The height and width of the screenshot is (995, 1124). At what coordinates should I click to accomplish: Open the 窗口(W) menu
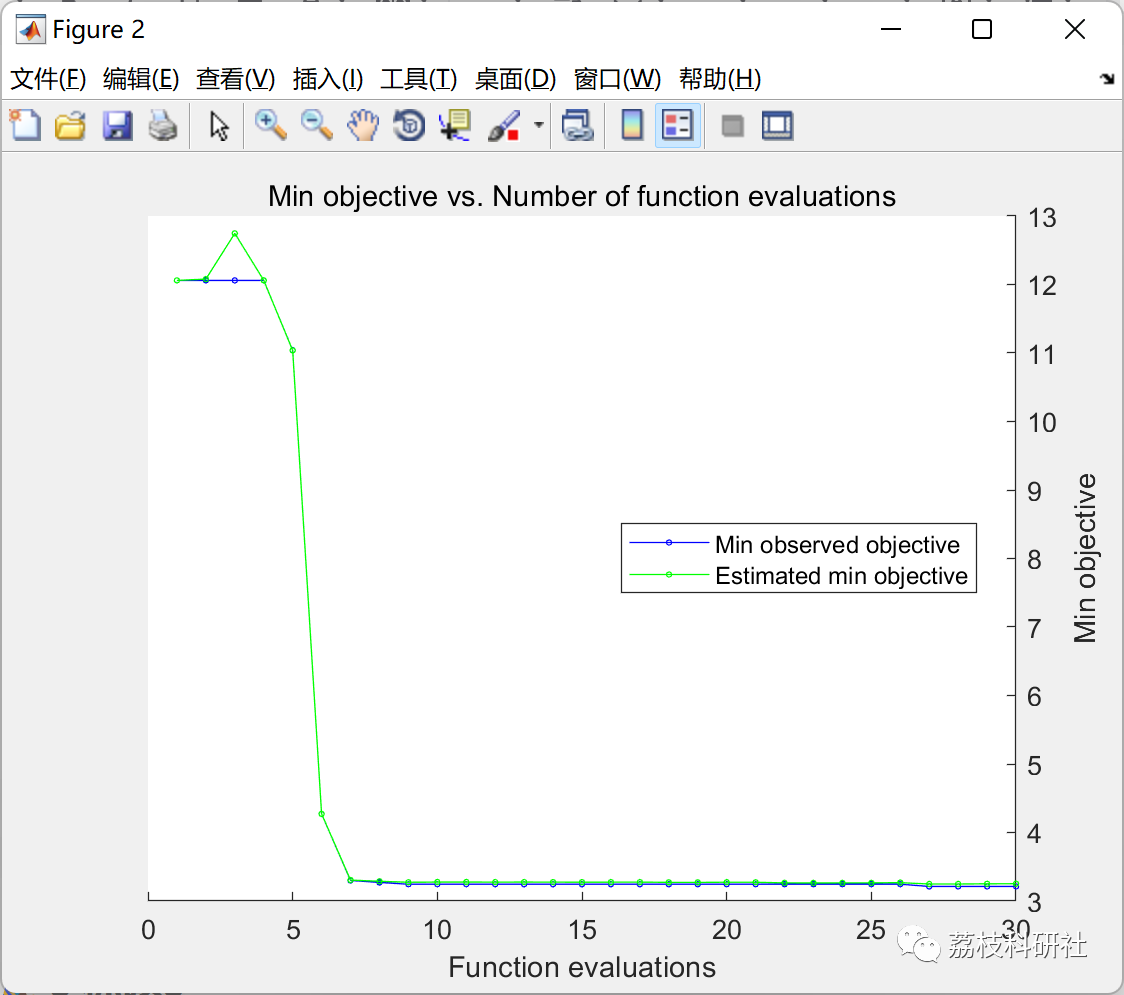[x=617, y=79]
